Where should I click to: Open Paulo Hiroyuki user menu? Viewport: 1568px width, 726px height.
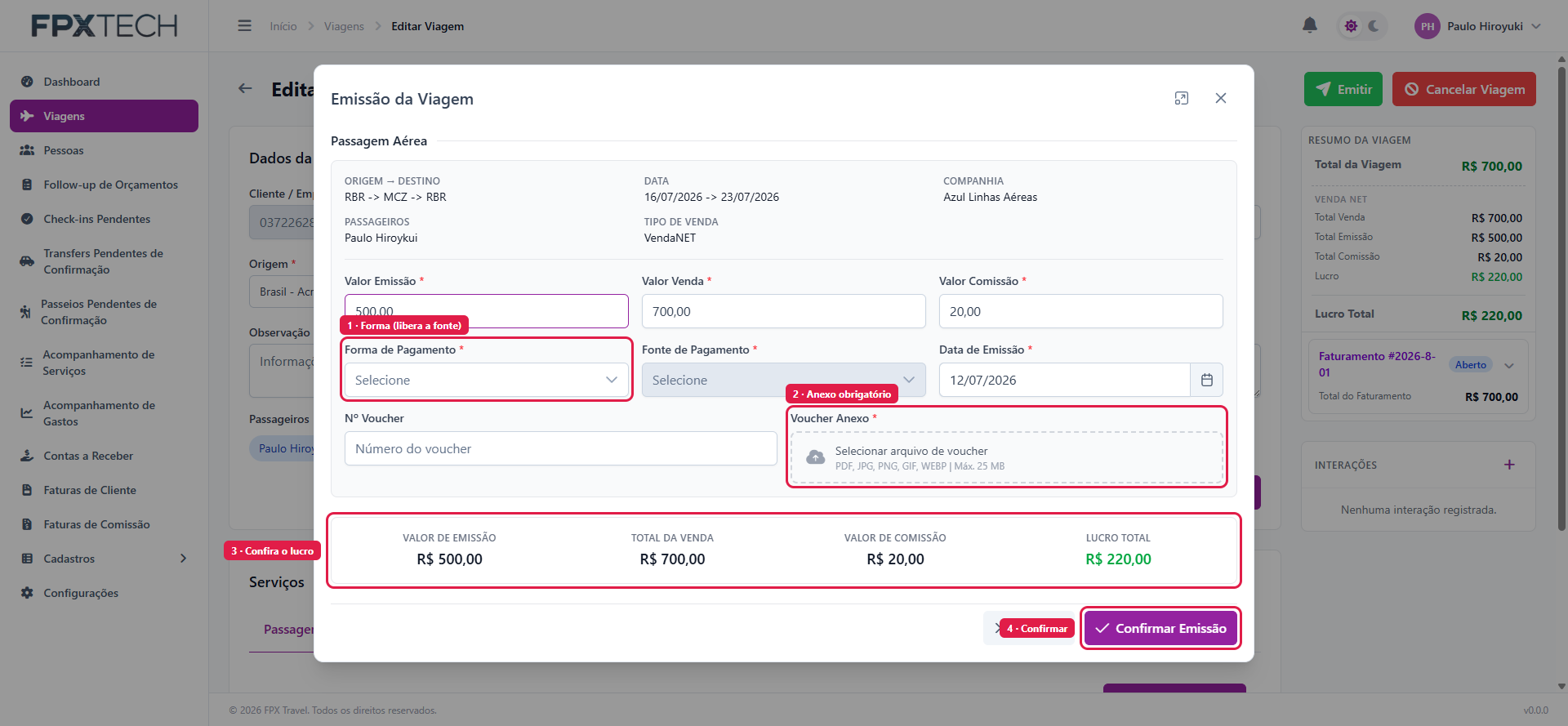click(x=1478, y=26)
